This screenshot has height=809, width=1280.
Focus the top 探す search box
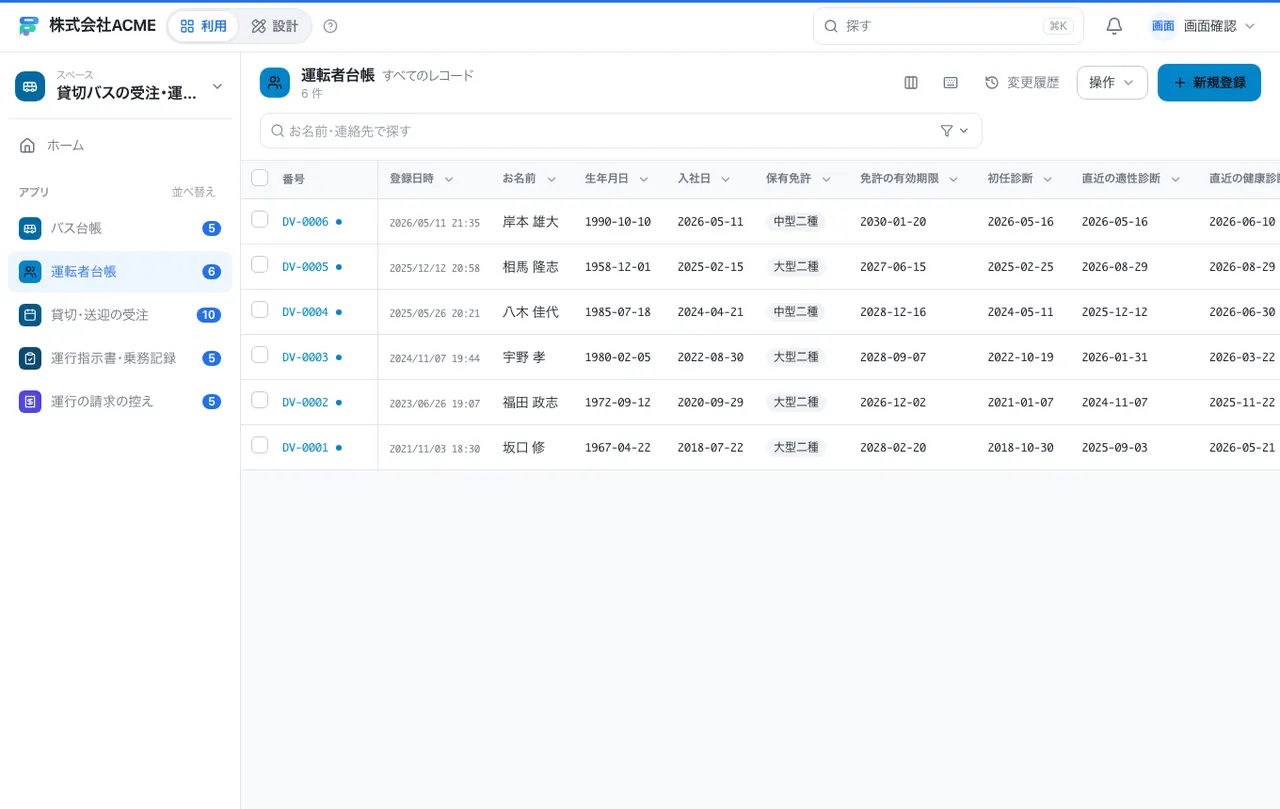pyautogui.click(x=948, y=26)
